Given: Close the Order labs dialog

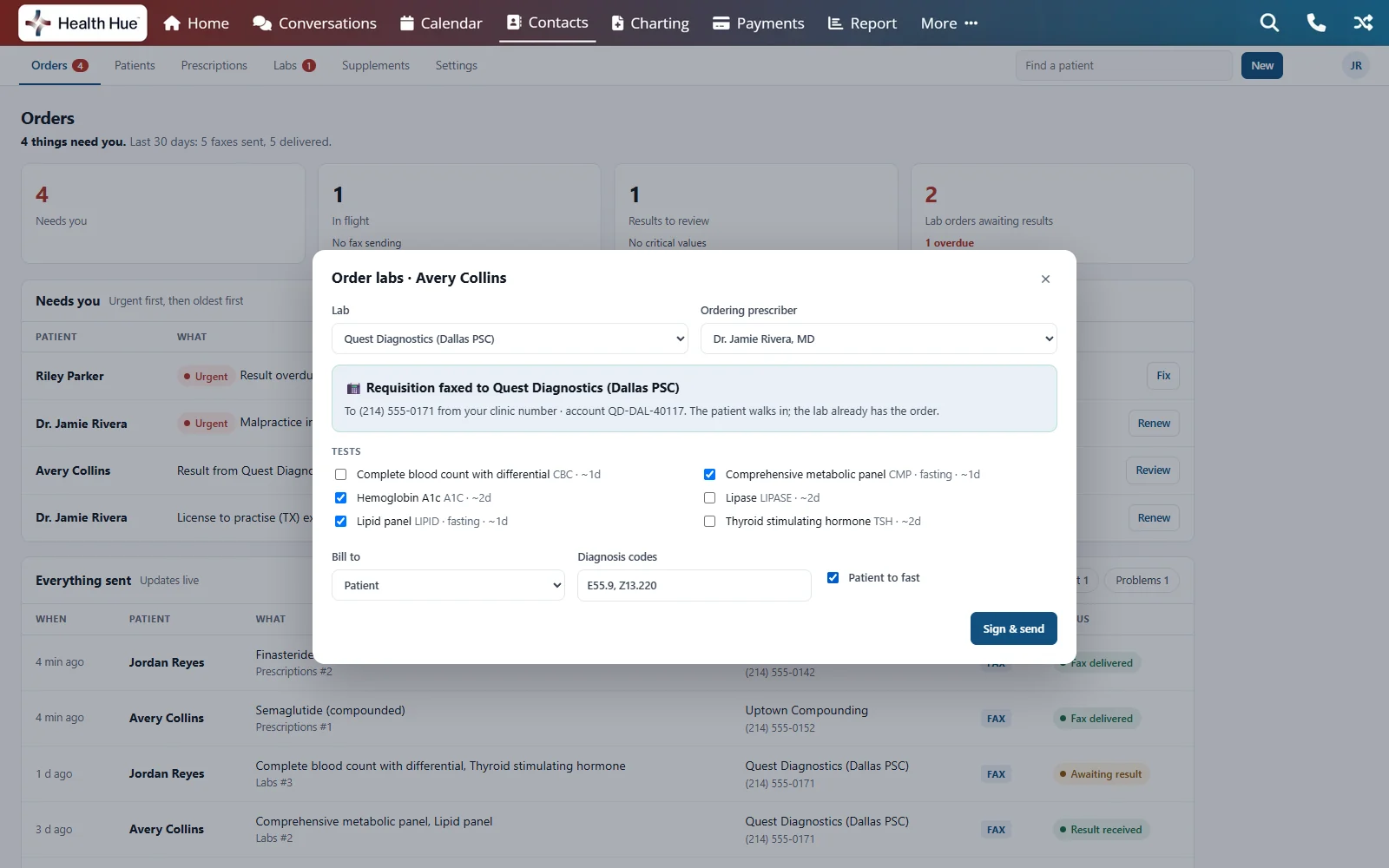Looking at the screenshot, I should [x=1045, y=279].
